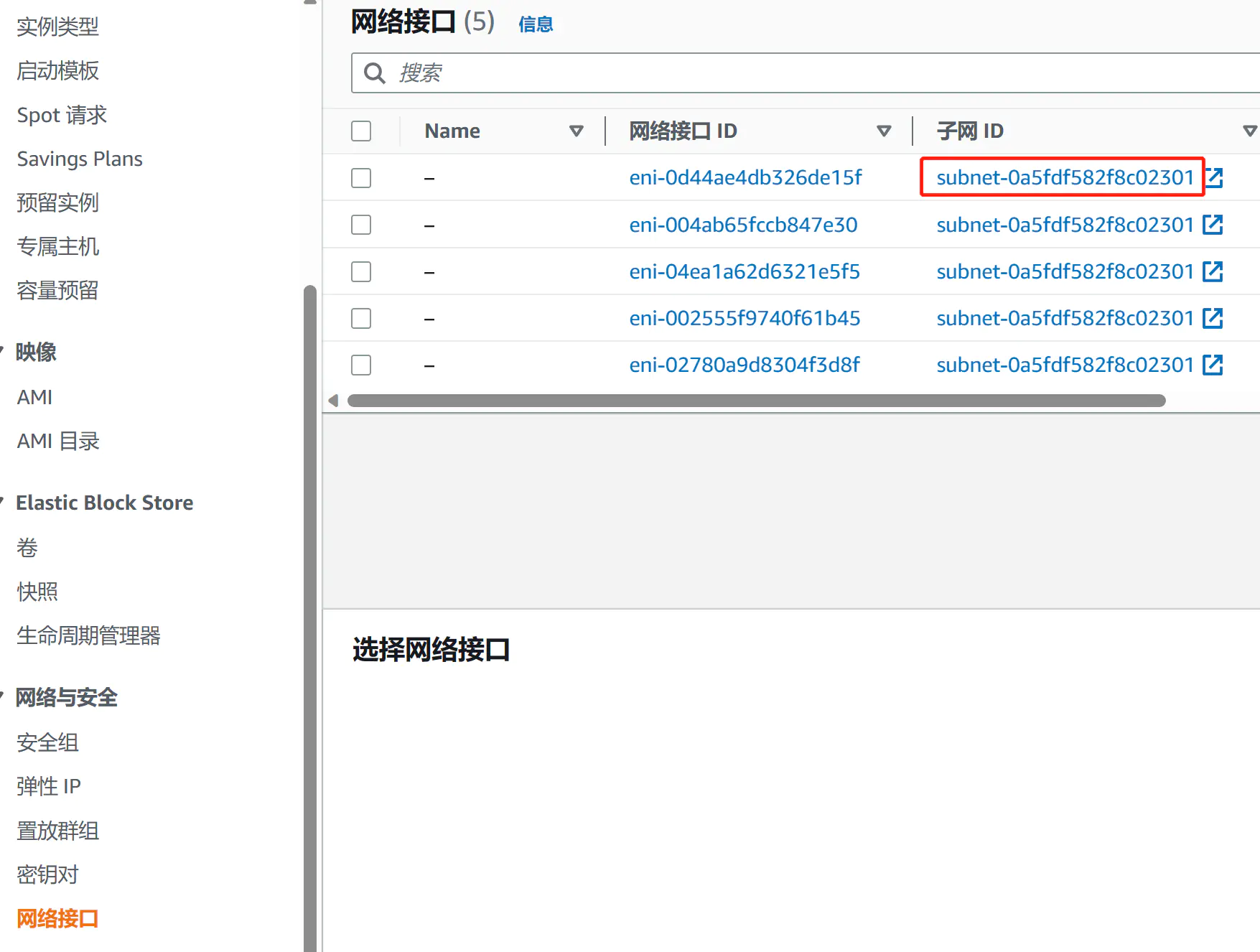This screenshot has width=1260, height=952.
Task: Open interface eni-002555f9740f61b45
Action: [745, 318]
